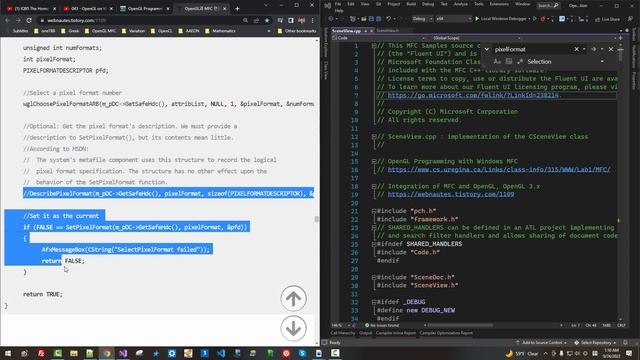Switch to OpenGL Programming browser tab

[144, 9]
